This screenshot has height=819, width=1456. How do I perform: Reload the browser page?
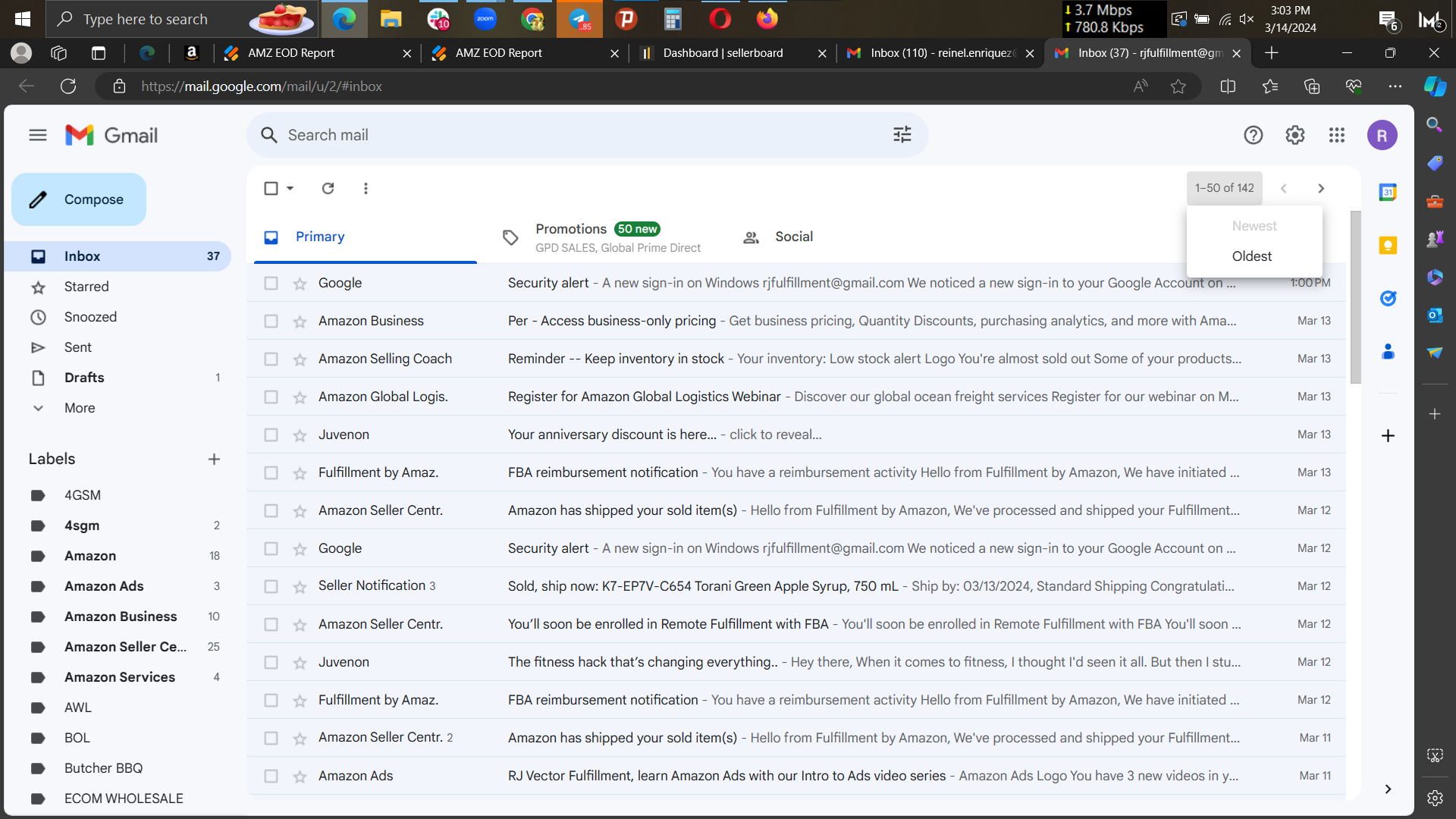pyautogui.click(x=68, y=86)
